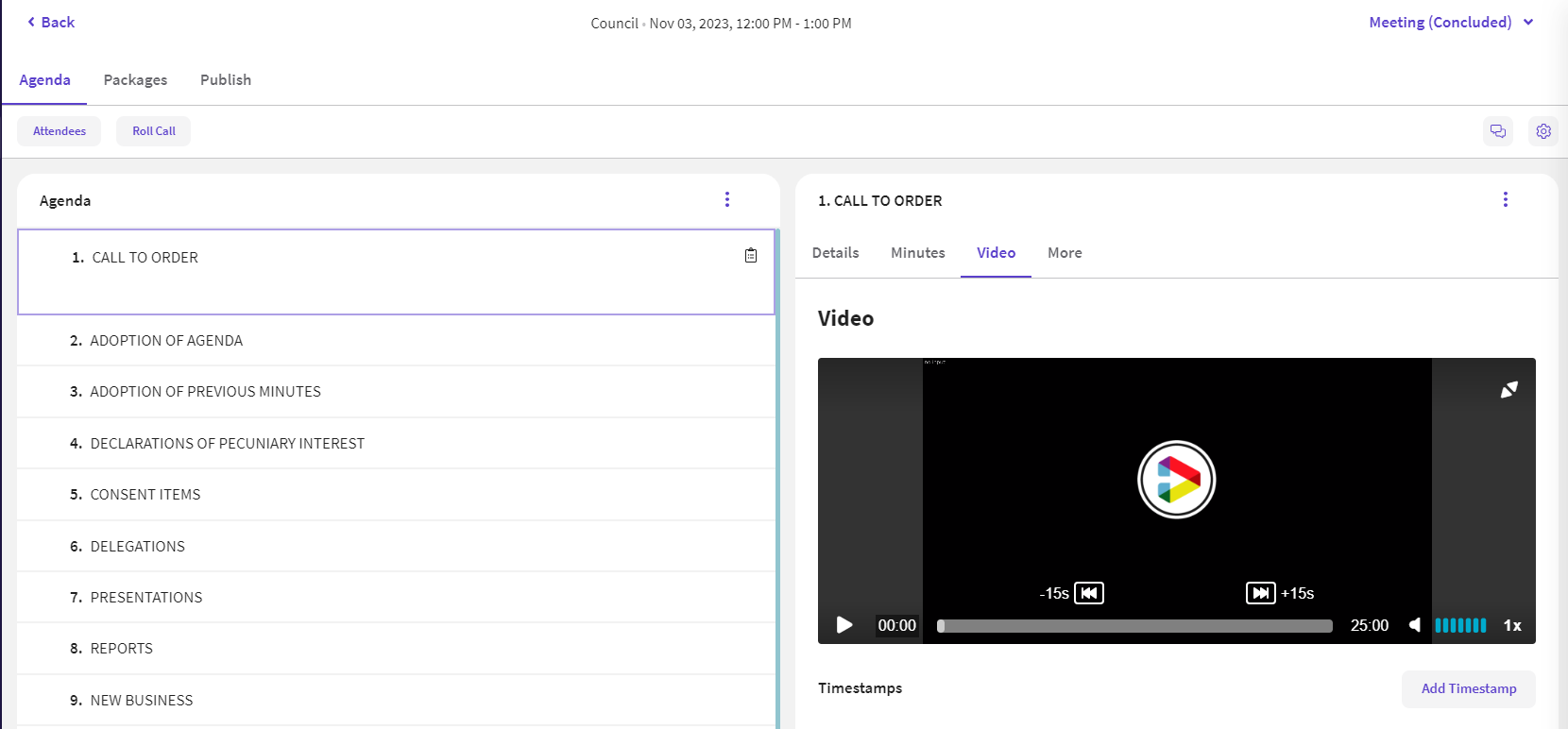Open the comments chat icon

[1497, 131]
